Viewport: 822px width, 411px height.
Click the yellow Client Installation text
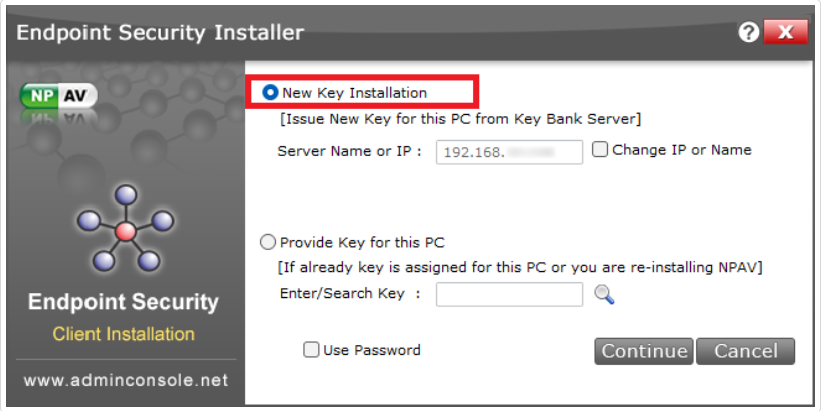(x=123, y=333)
